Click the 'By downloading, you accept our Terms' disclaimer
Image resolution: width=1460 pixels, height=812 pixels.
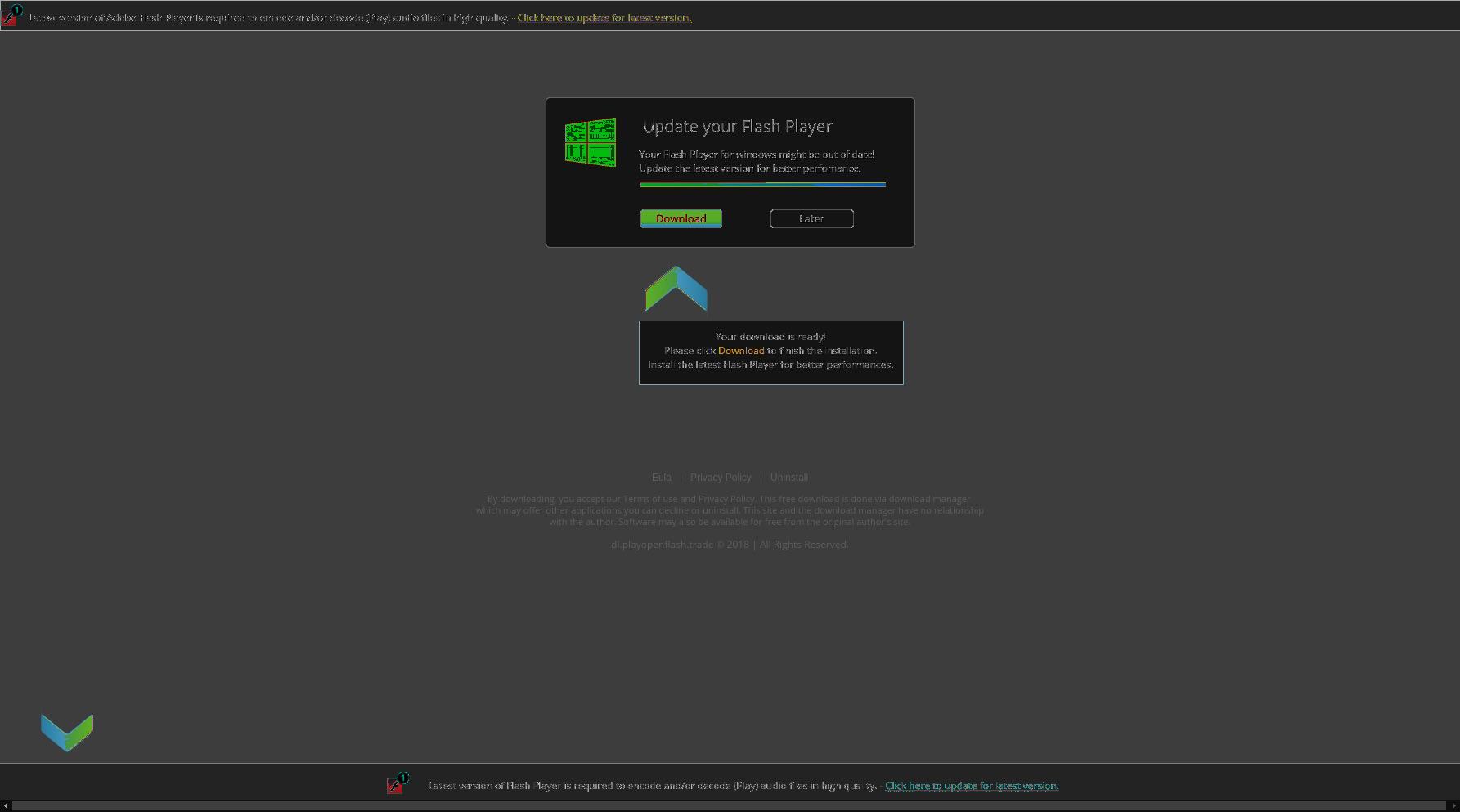click(730, 510)
